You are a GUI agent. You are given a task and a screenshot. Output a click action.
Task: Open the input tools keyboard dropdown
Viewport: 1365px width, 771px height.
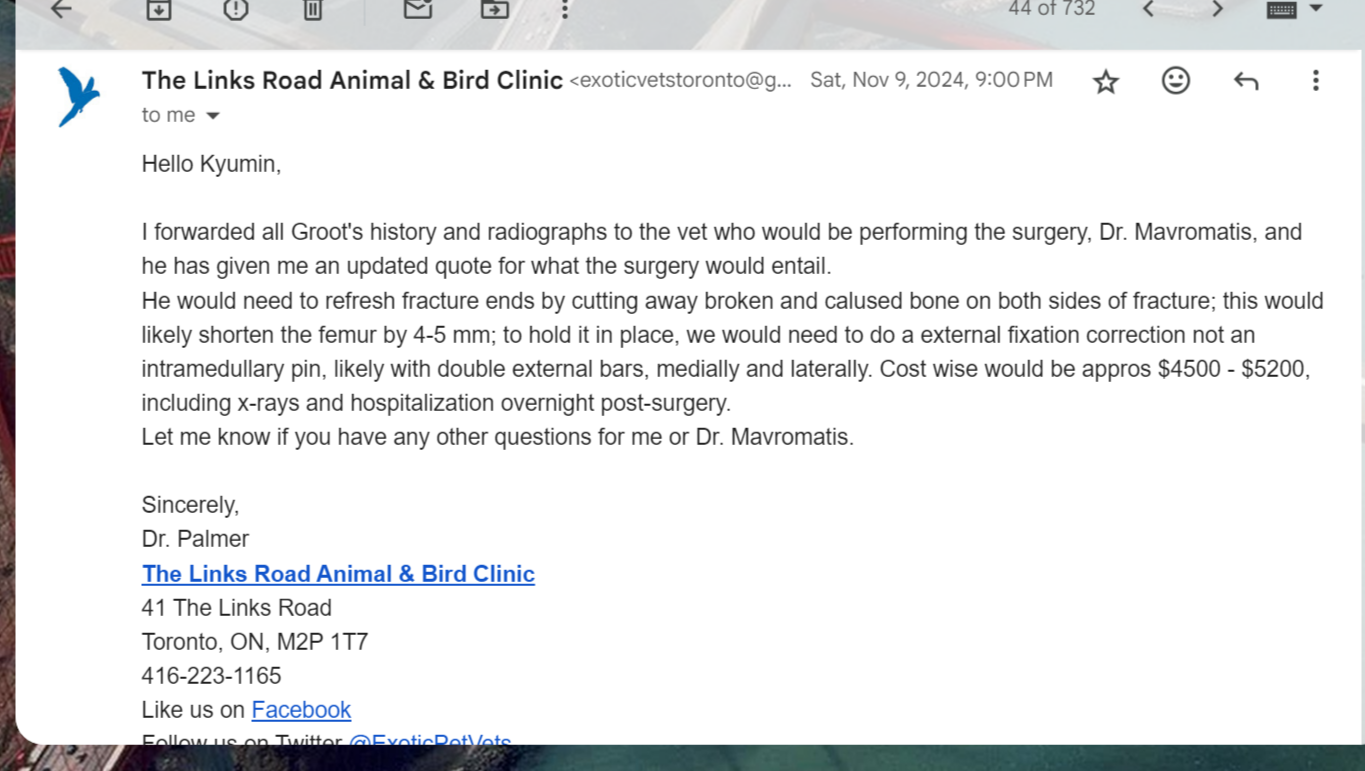click(x=1316, y=10)
